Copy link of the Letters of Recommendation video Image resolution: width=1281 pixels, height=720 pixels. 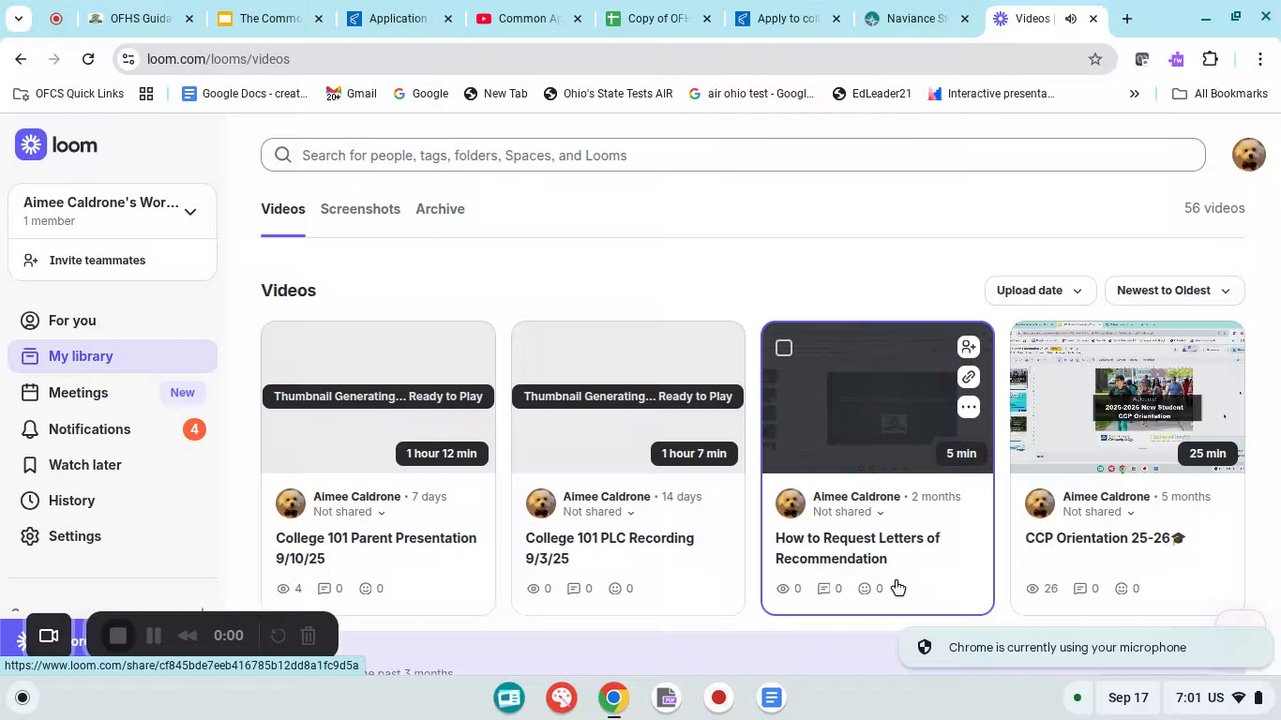point(968,377)
